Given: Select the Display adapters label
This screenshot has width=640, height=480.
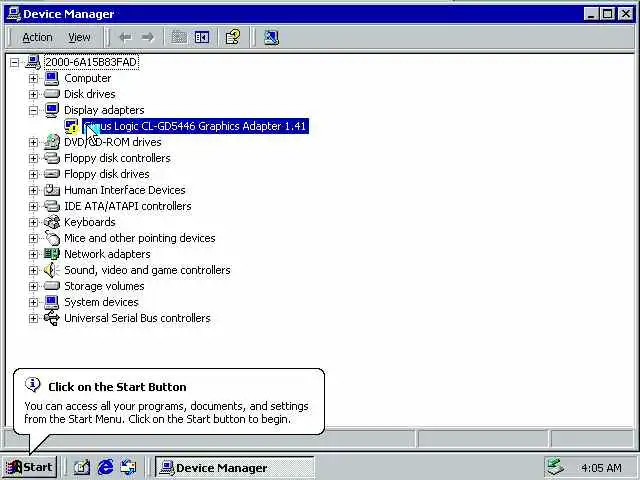Looking at the screenshot, I should point(104,110).
